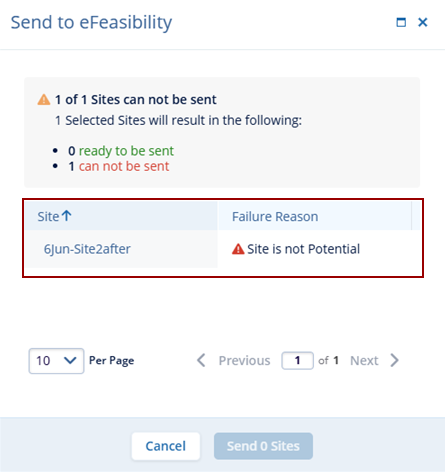Click the Site sort ascending arrow
This screenshot has height=472, width=445.
(x=67, y=216)
